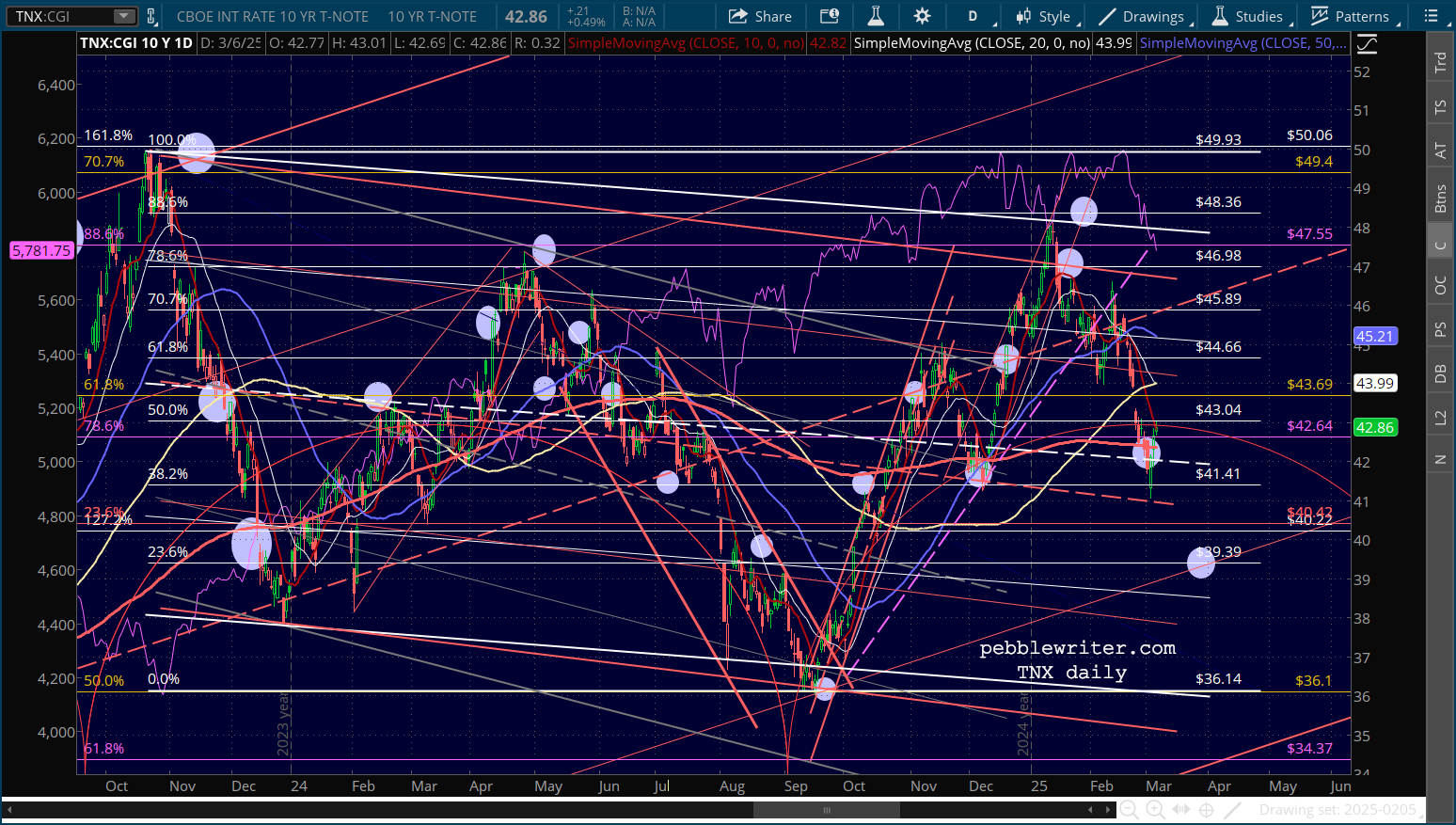This screenshot has height=825, width=1456.
Task: Toggle the Trd sidebar panel
Action: coord(1439,62)
